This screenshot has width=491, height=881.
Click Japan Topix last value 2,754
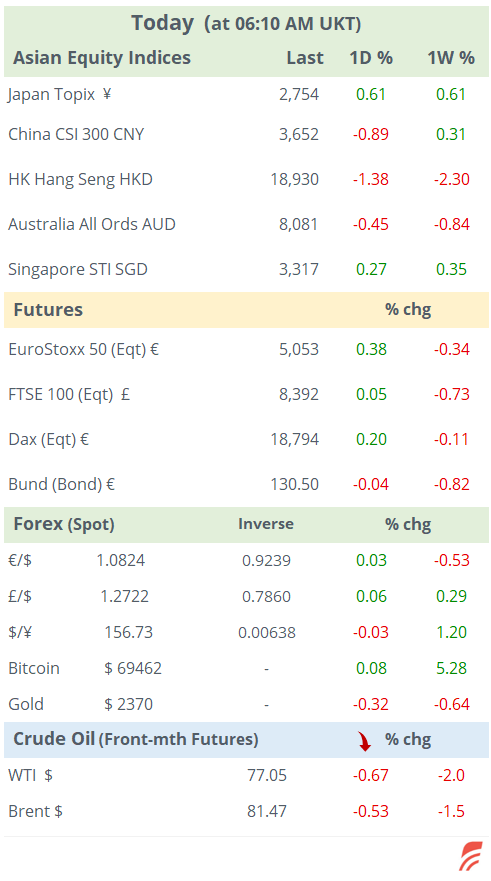click(x=299, y=94)
